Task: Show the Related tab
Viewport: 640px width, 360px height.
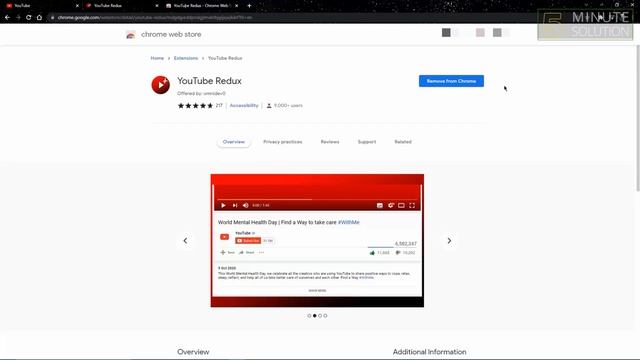Action: (403, 142)
